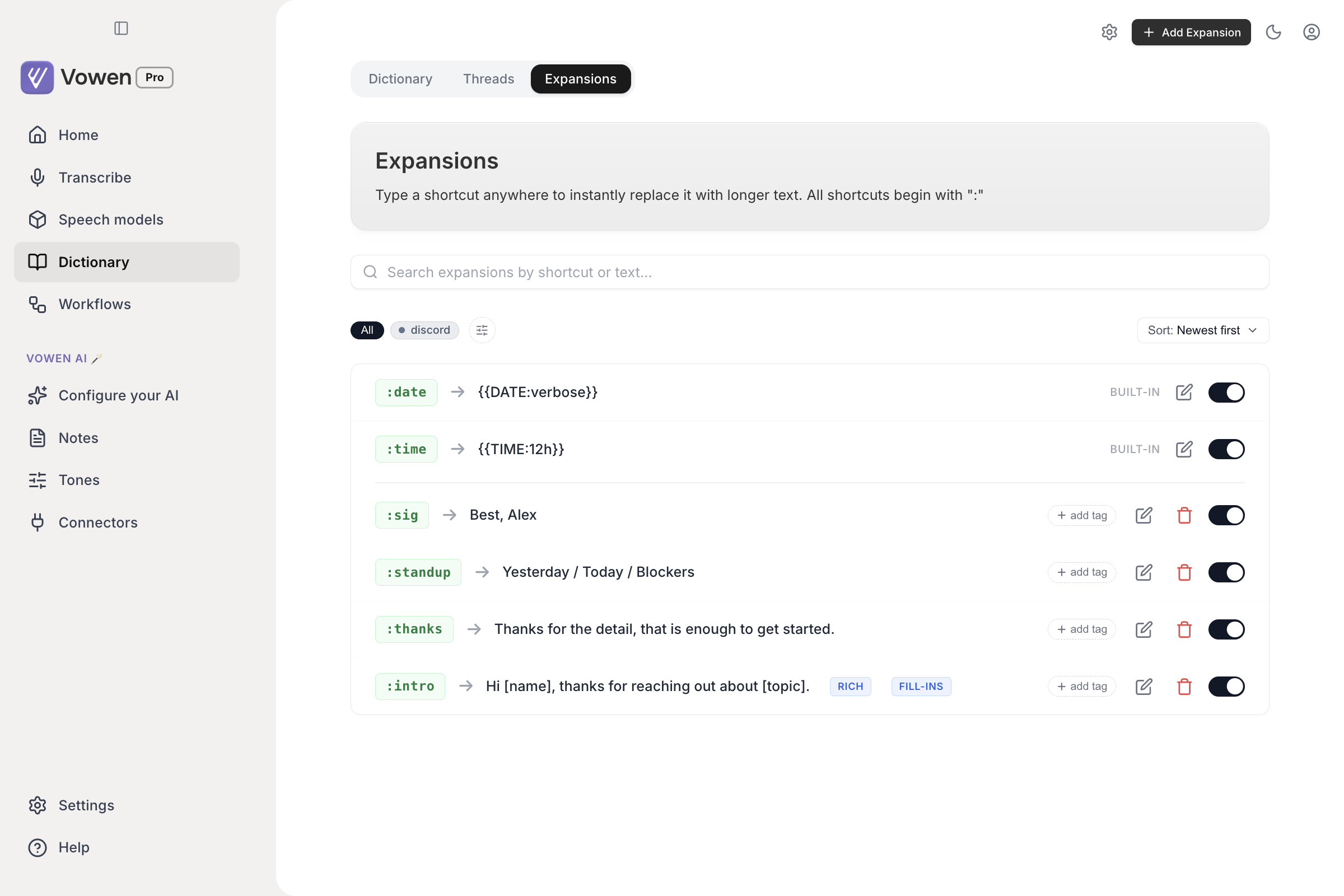Click the text "Yesterday / Today / Blockers"
The image size is (1344, 896).
point(598,572)
